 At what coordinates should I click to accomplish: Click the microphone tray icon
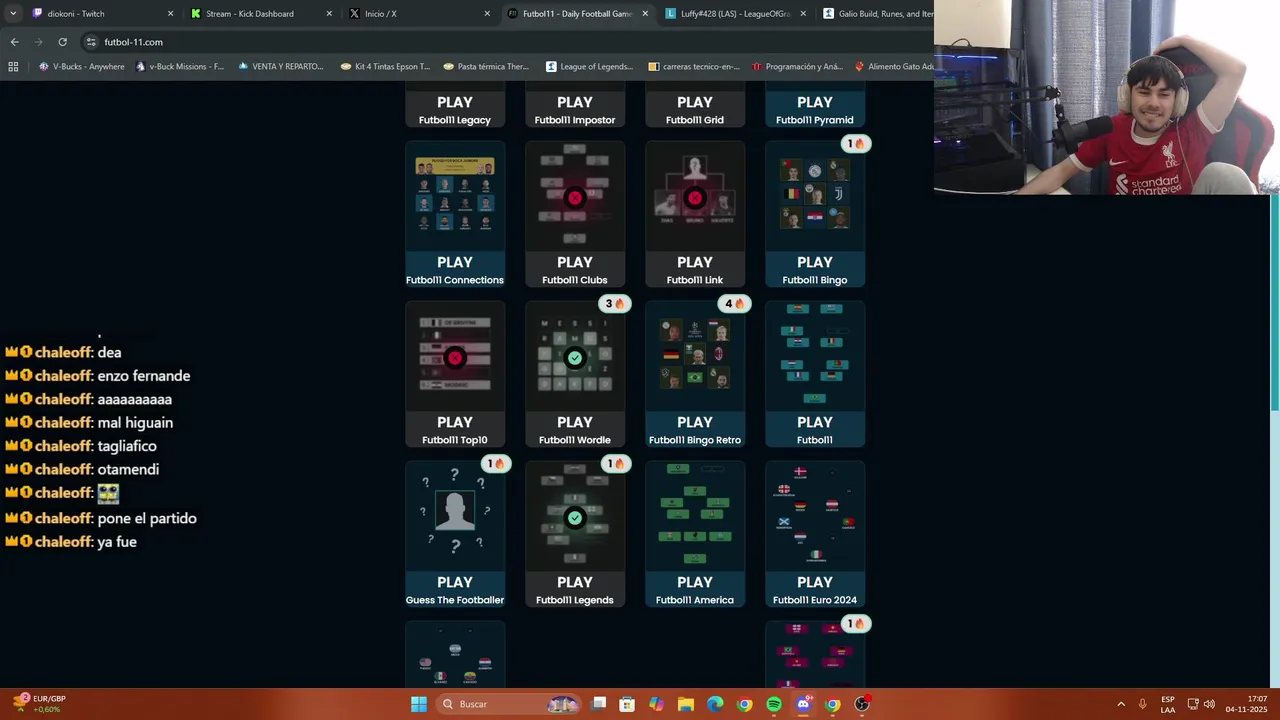[1142, 704]
